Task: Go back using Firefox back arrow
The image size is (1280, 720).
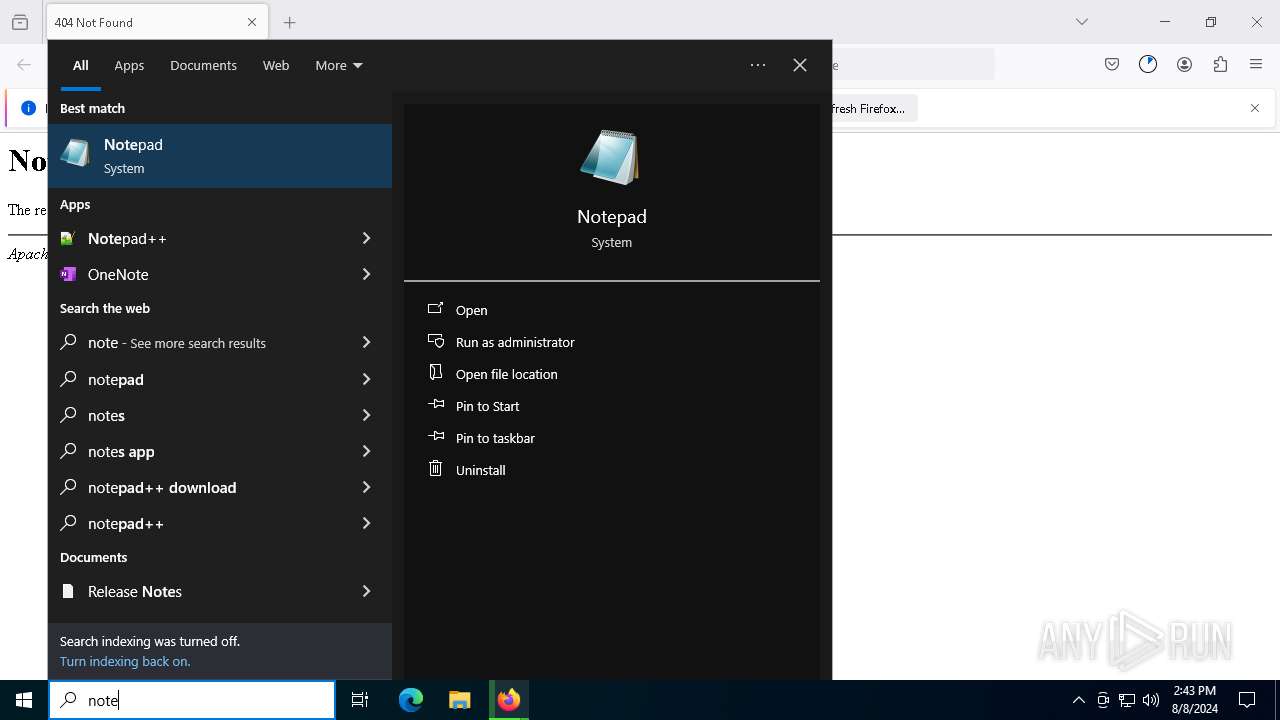Action: coord(24,64)
